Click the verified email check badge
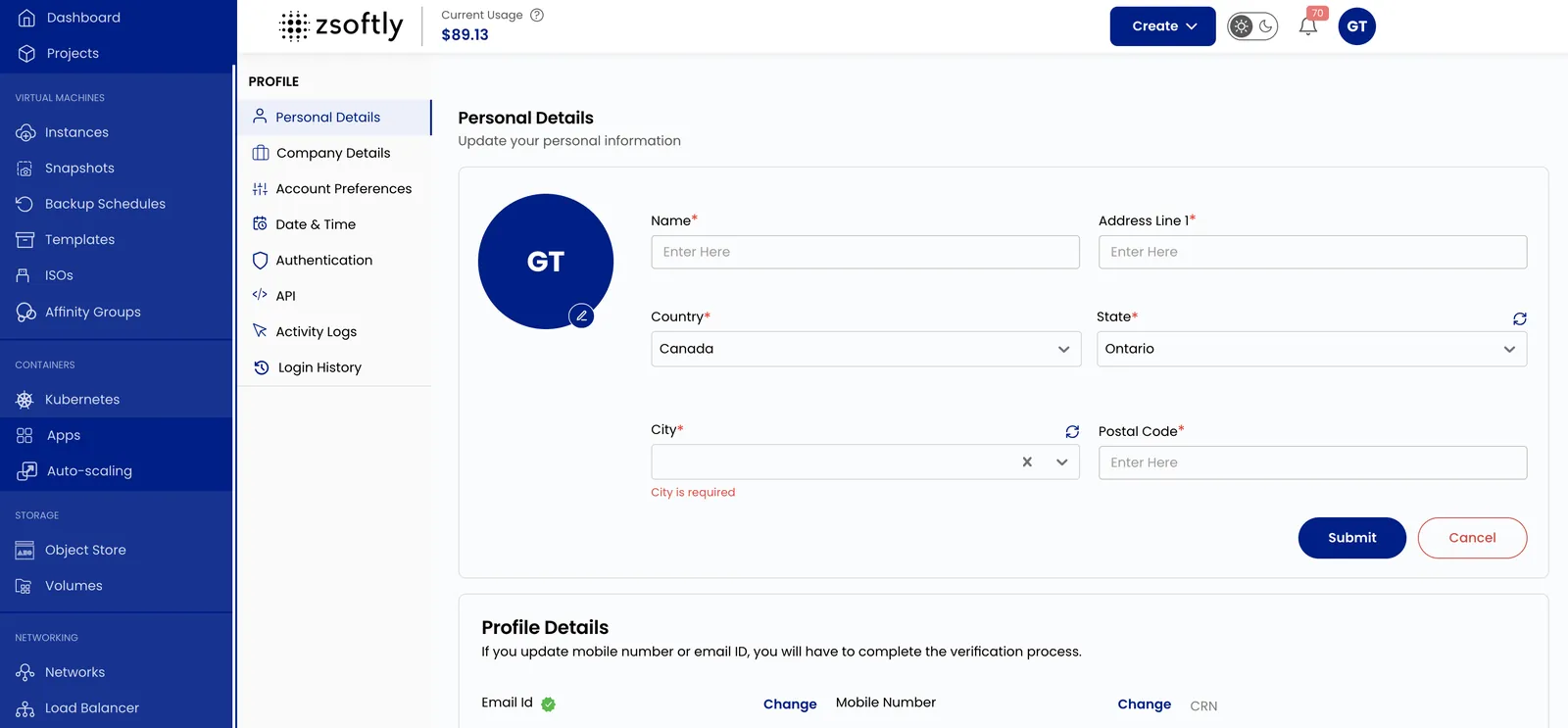The image size is (1568, 728). click(548, 704)
